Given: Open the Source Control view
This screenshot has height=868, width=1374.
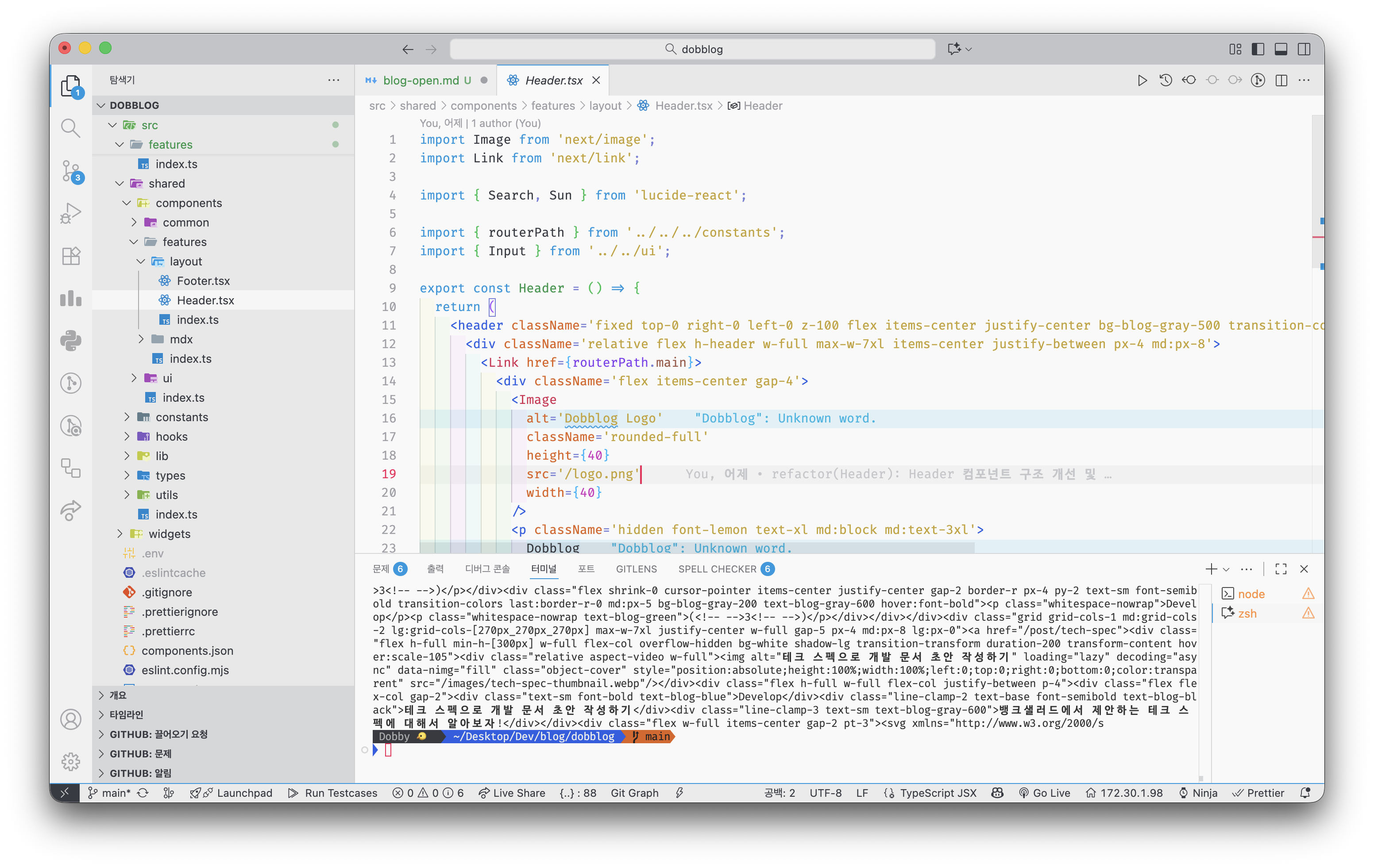Looking at the screenshot, I should point(71,170).
